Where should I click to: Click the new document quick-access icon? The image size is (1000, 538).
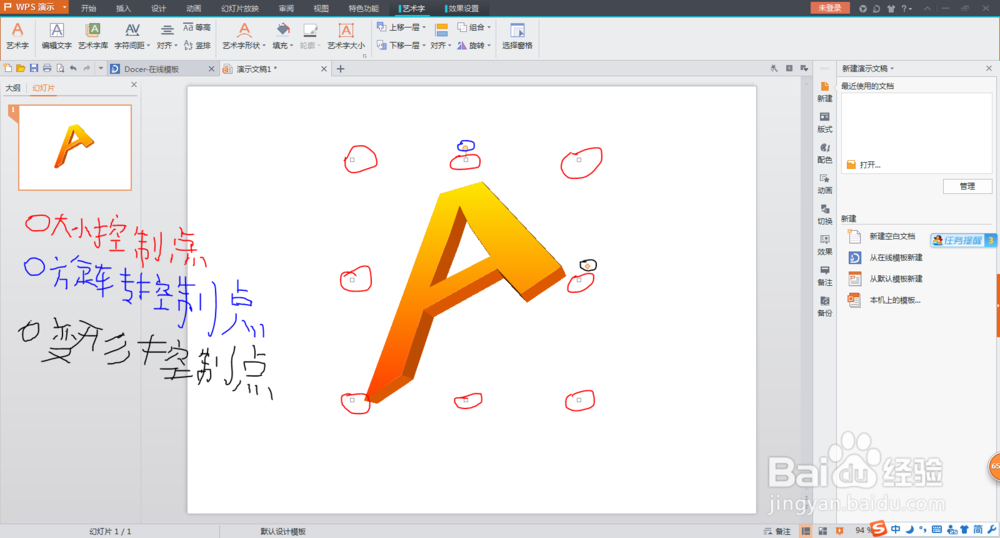coord(8,68)
